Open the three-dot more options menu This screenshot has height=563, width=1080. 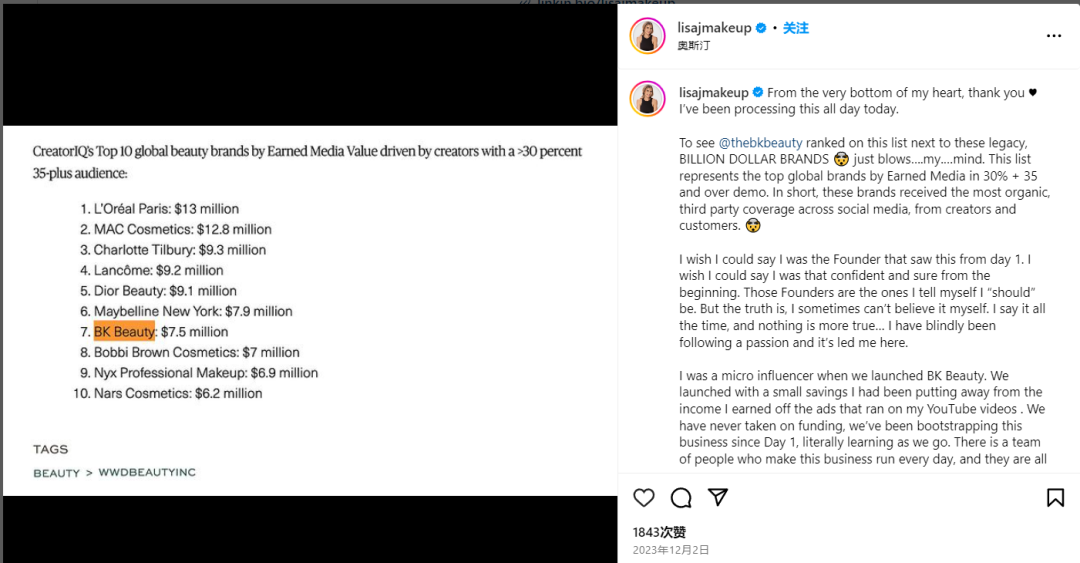1053,36
